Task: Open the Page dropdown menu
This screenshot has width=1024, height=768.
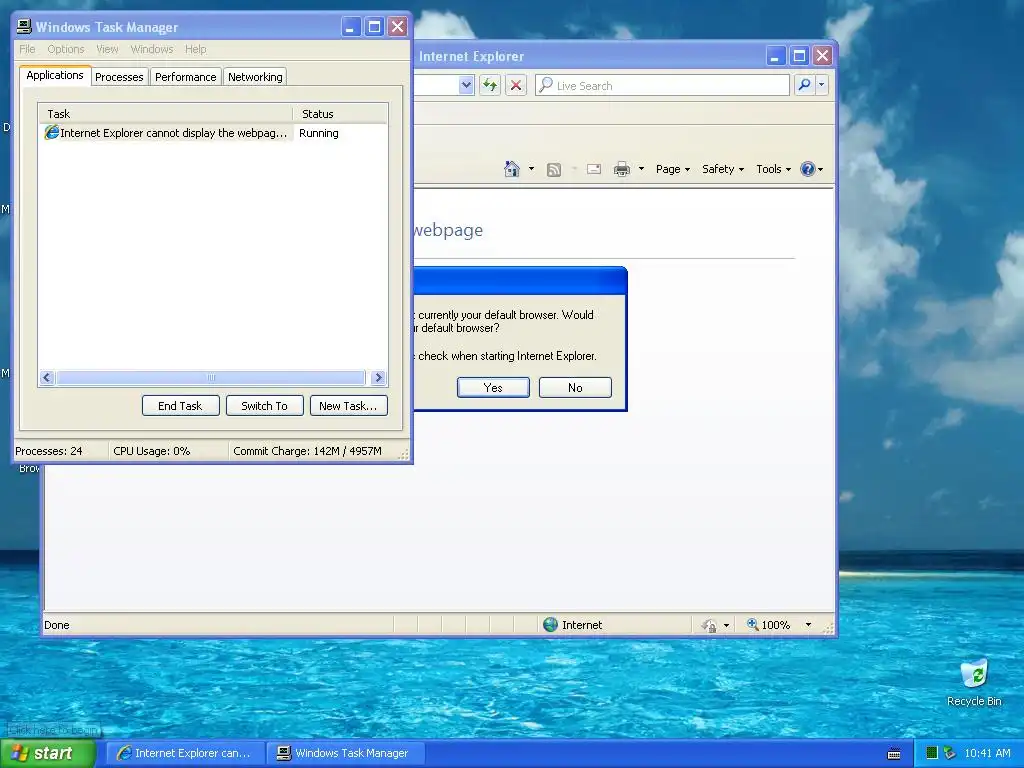Action: [x=673, y=169]
